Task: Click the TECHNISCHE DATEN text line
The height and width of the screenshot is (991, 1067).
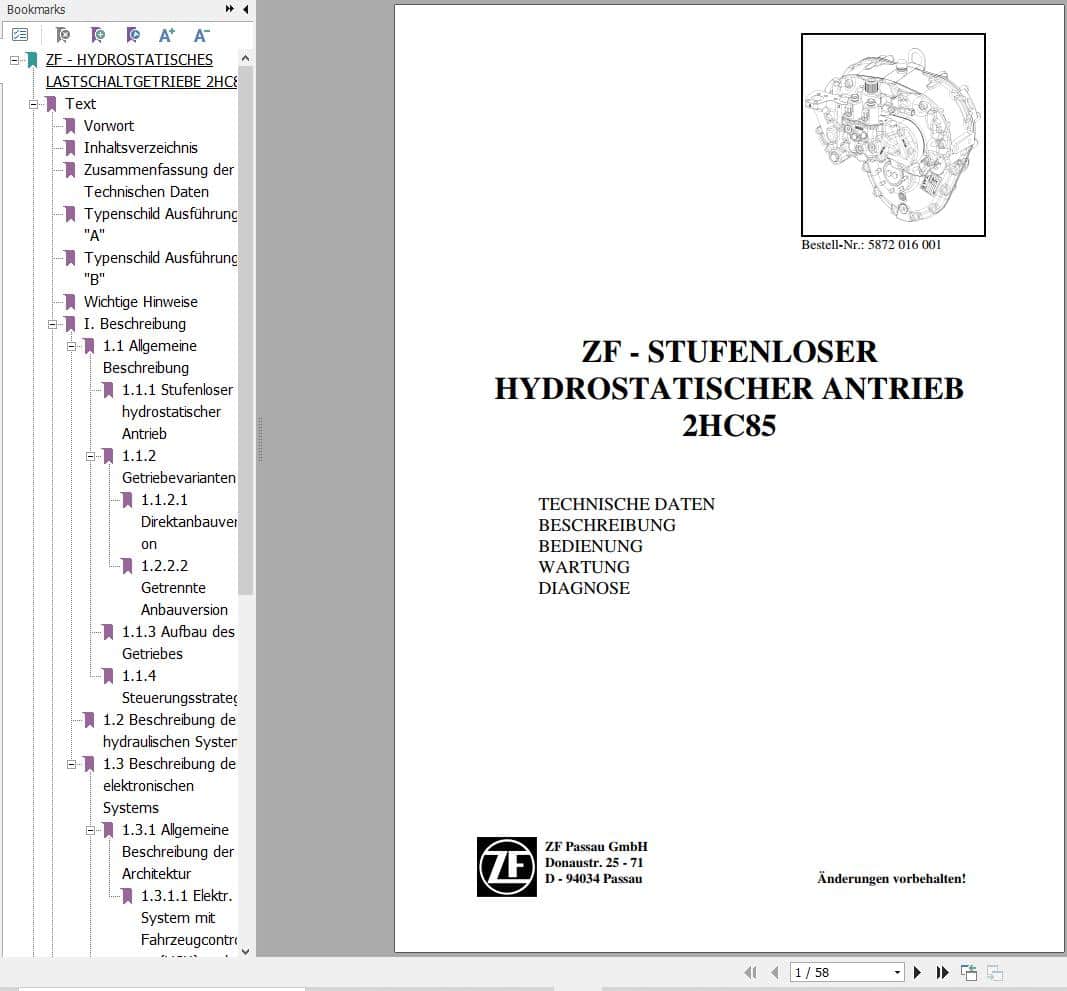Action: (626, 504)
